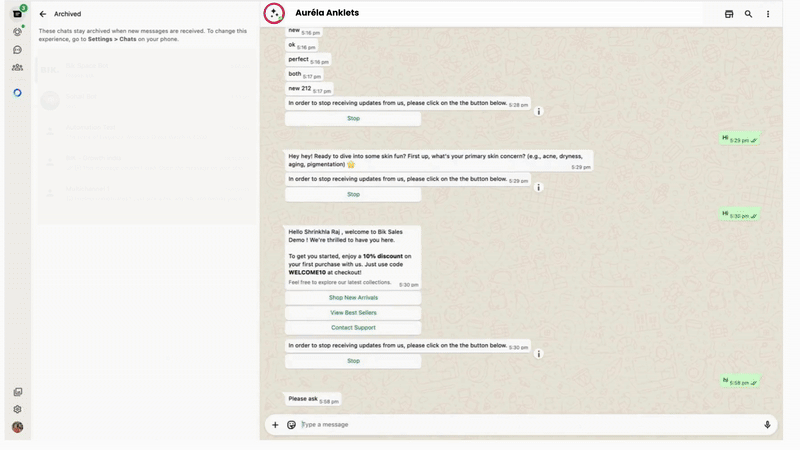Open the profile picture in the sidebar

coord(17,427)
